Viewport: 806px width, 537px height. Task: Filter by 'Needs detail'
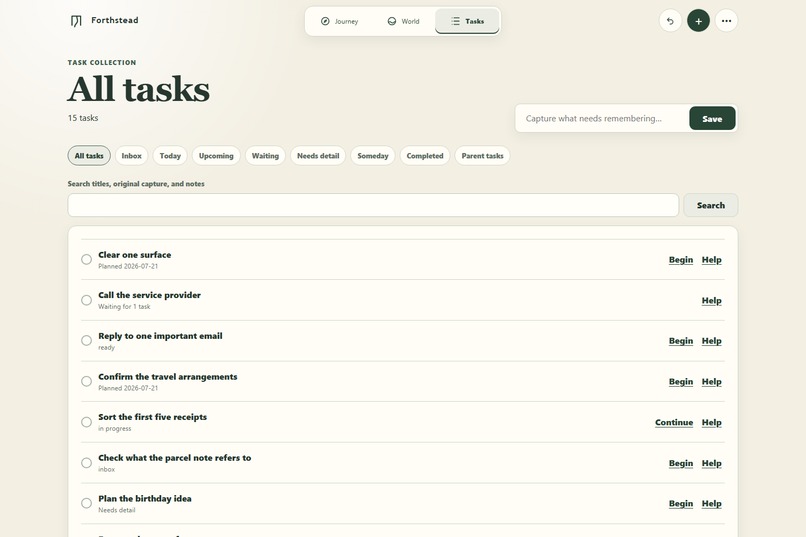(318, 156)
